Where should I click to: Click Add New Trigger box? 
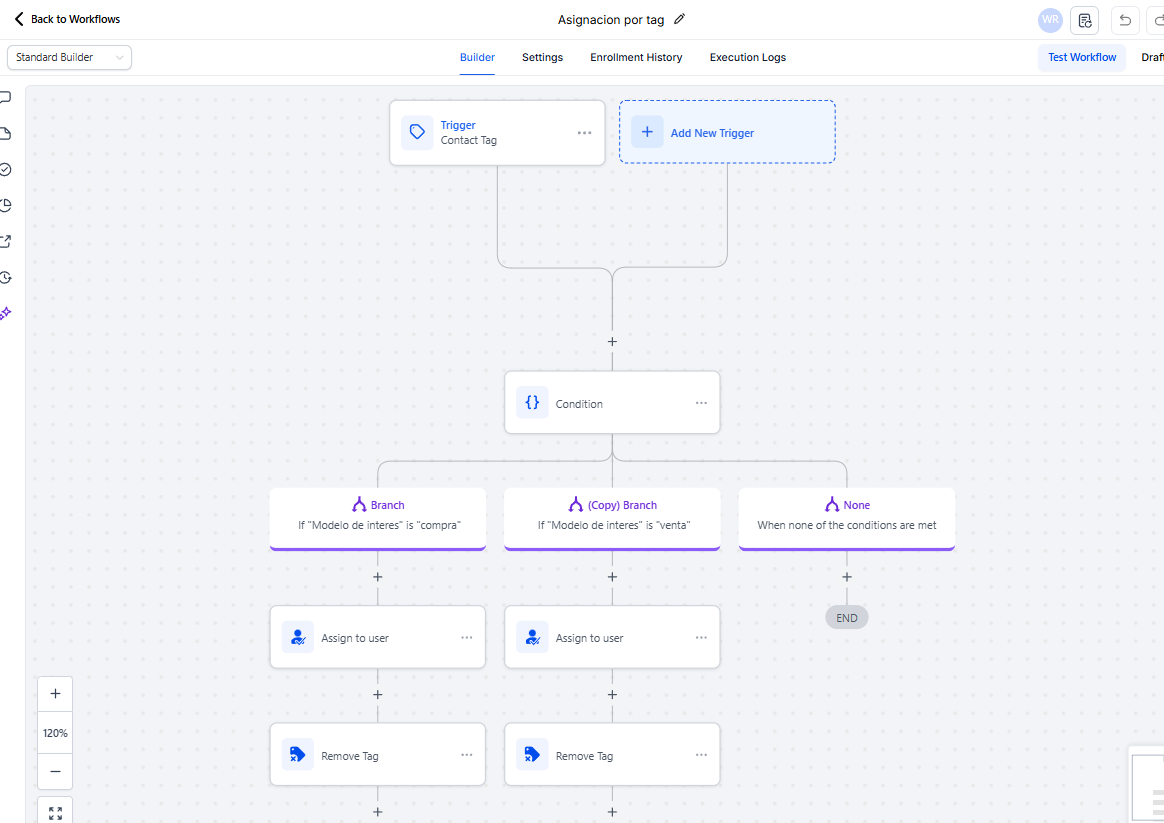(727, 132)
